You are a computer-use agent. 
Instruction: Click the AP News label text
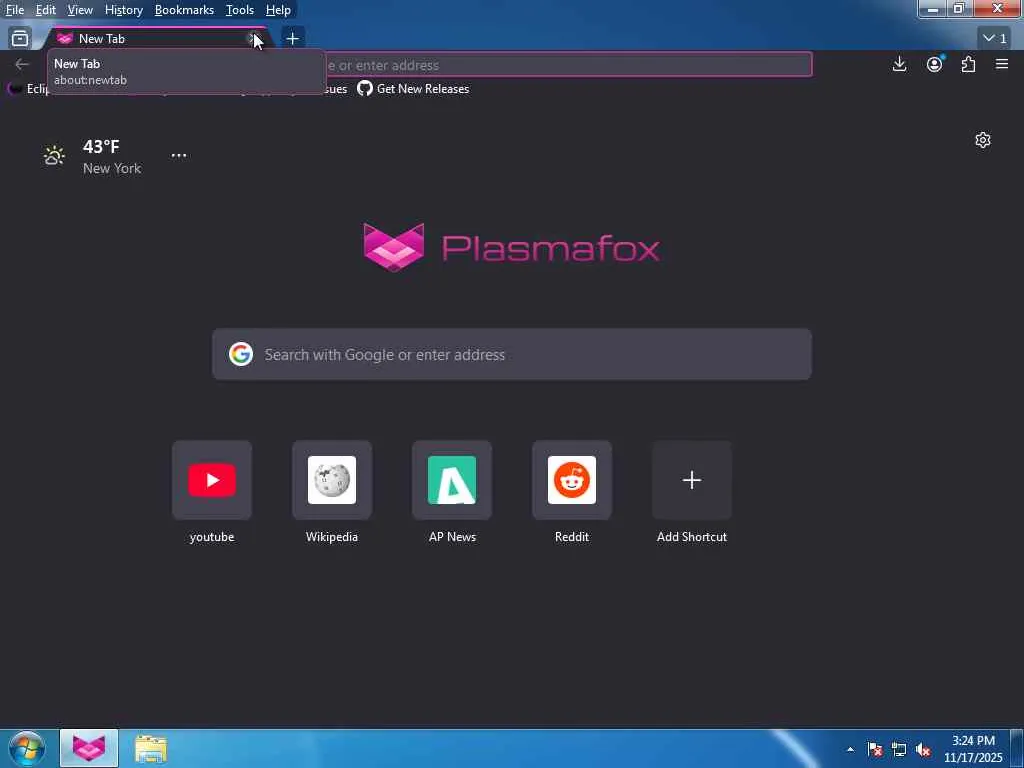452,537
